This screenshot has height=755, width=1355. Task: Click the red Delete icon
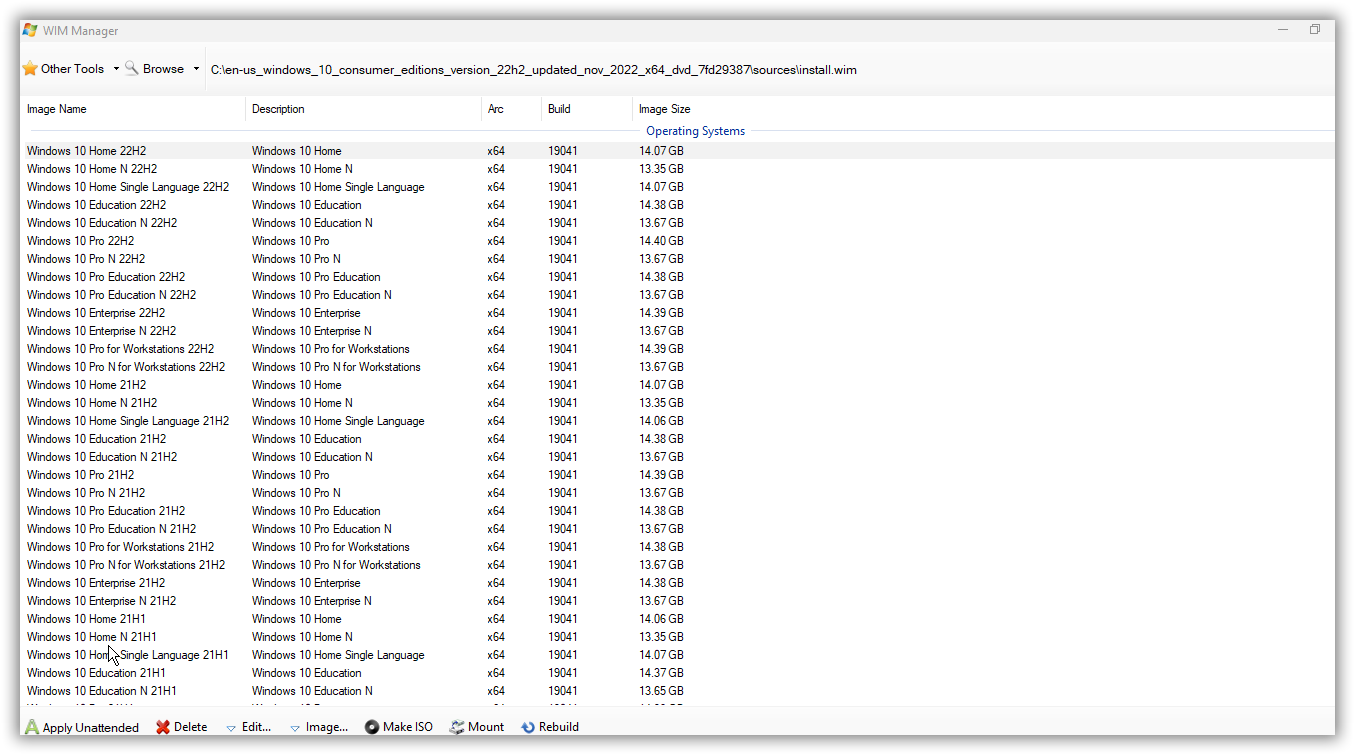coord(163,727)
